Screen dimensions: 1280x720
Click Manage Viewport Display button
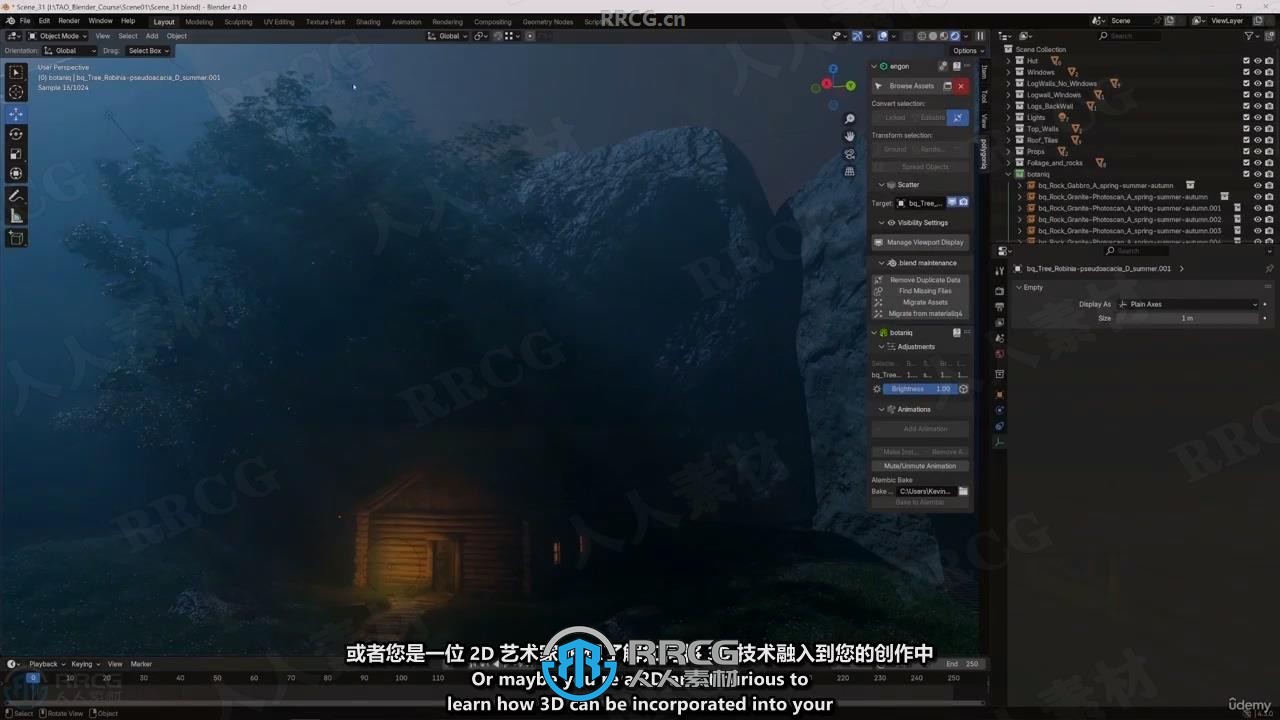click(x=920, y=242)
